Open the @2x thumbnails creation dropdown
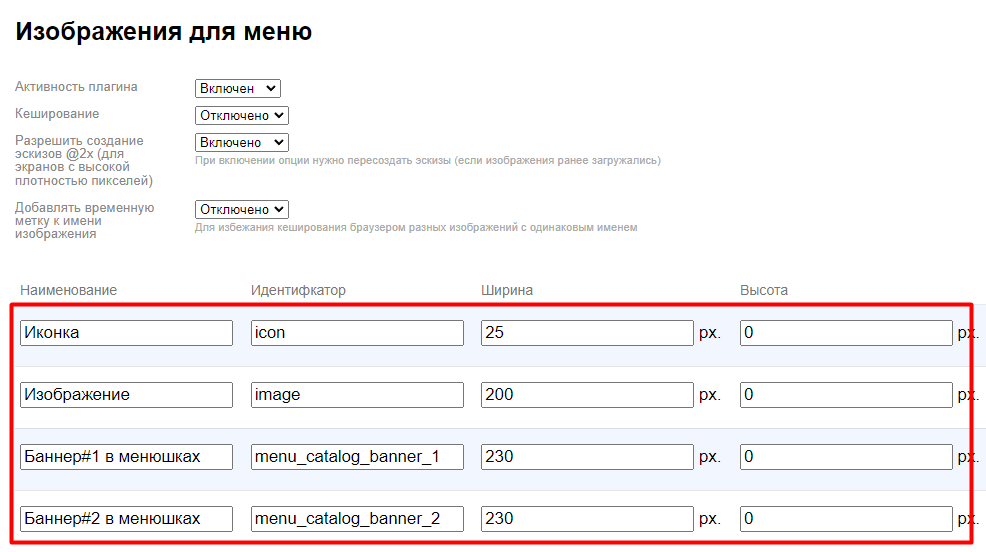The height and width of the screenshot is (552, 986). point(241,143)
